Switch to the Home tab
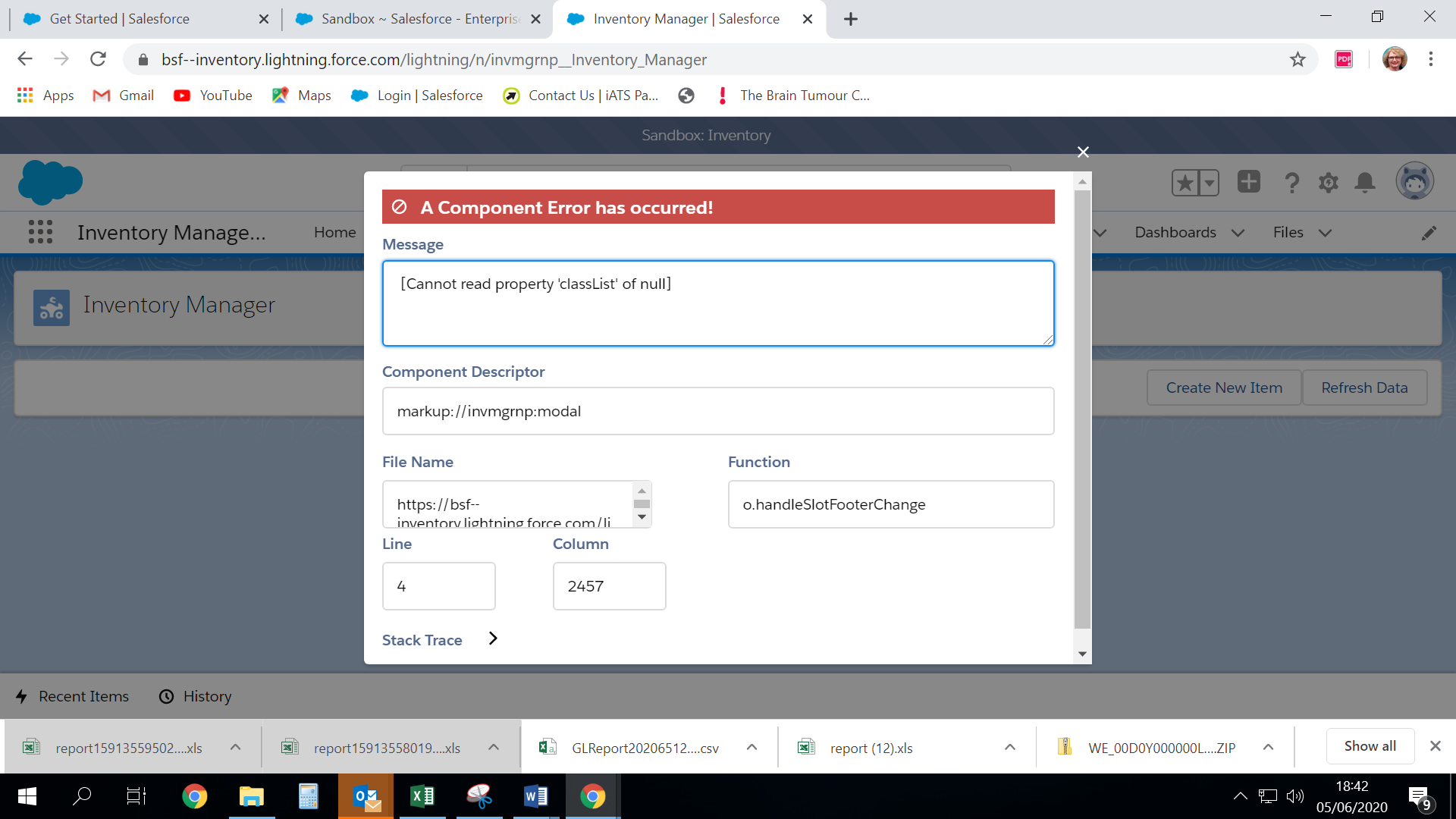The width and height of the screenshot is (1456, 819). click(x=334, y=232)
